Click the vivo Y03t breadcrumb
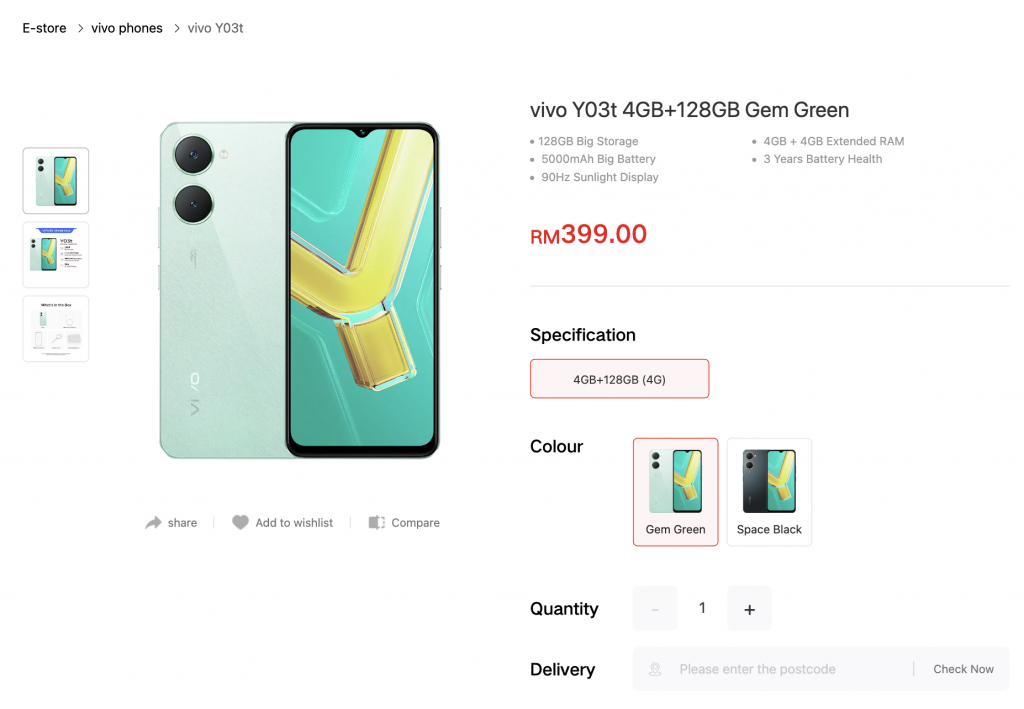The height and width of the screenshot is (709, 1024). click(216, 28)
